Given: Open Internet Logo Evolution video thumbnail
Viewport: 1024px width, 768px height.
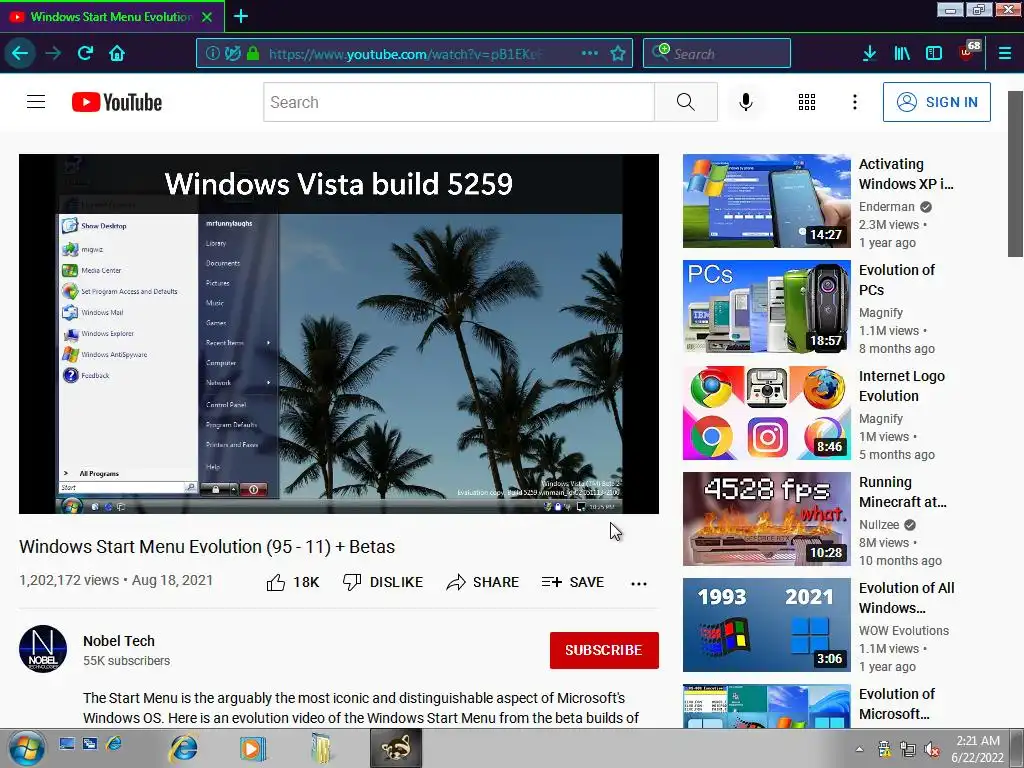Looking at the screenshot, I should coord(767,413).
